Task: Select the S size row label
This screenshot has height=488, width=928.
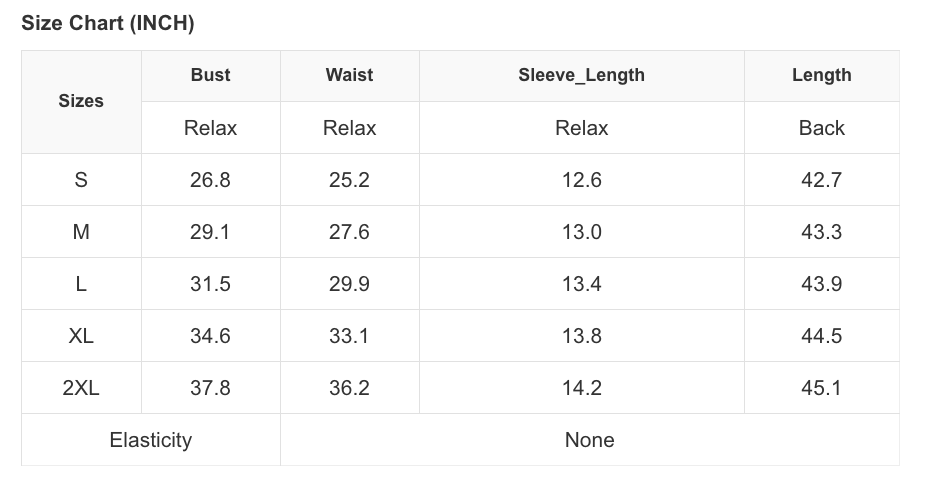Action: point(81,180)
